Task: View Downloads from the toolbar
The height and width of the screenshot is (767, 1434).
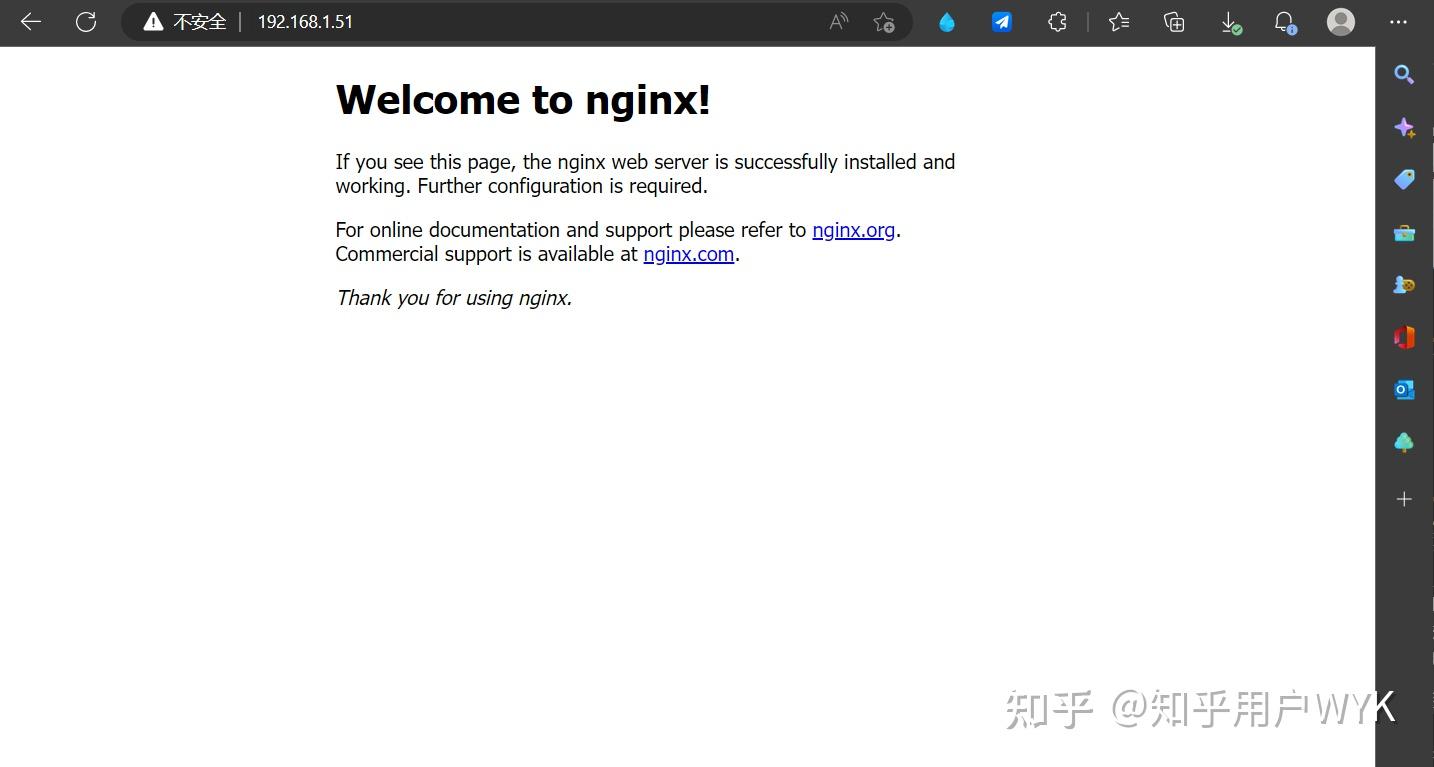Action: [1230, 21]
